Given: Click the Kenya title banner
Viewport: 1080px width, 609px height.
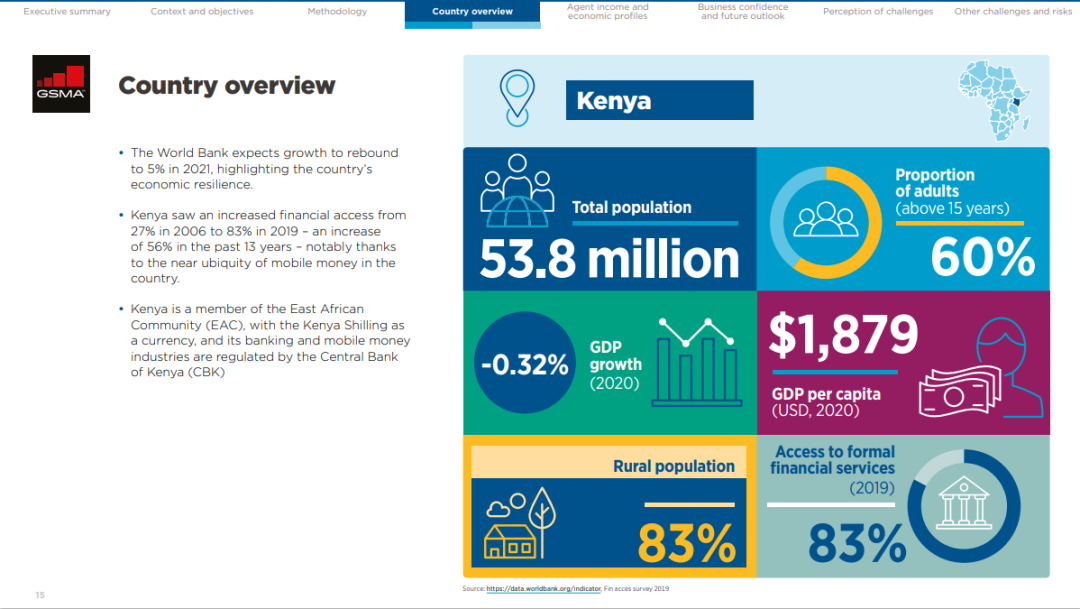Looking at the screenshot, I should 658,101.
